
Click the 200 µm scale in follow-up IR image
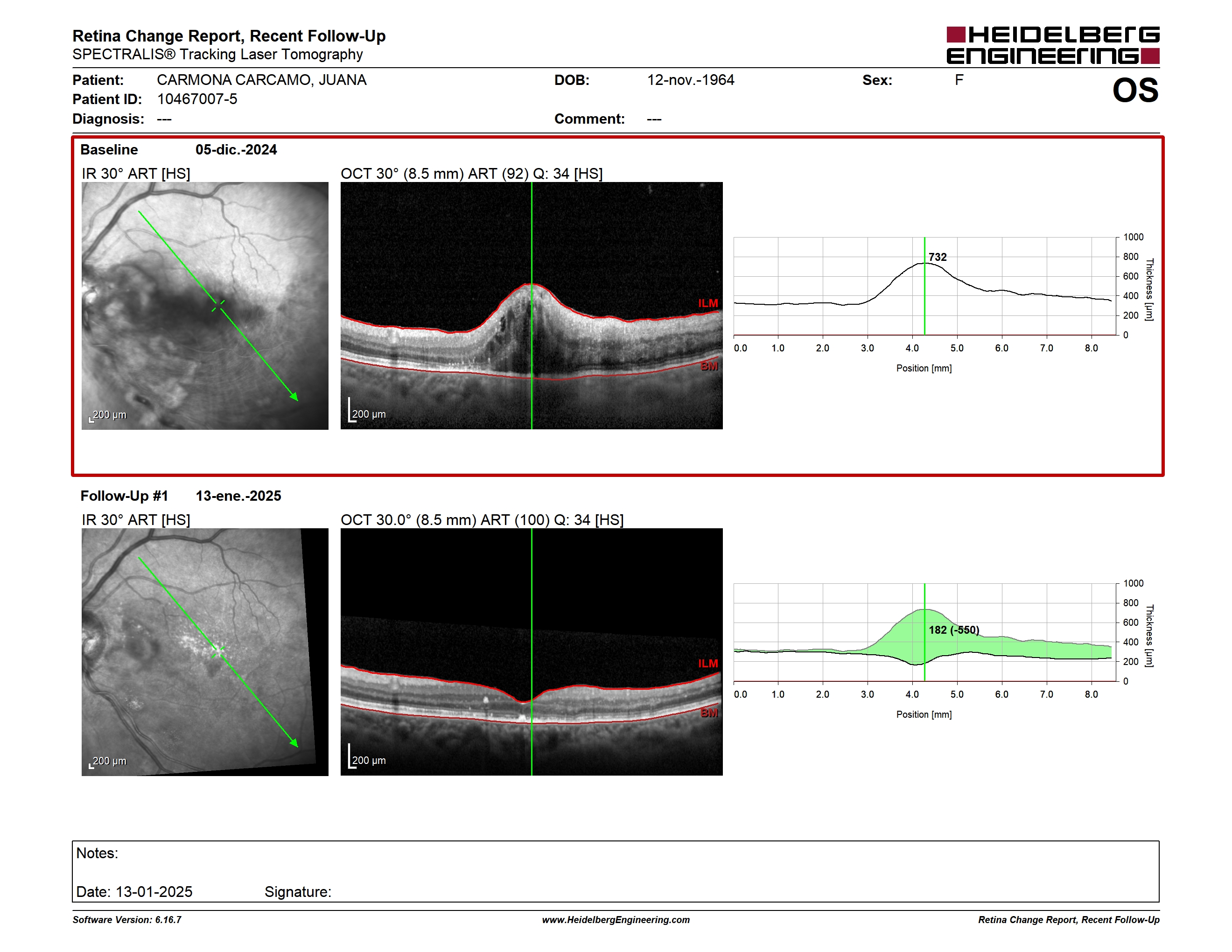[108, 762]
